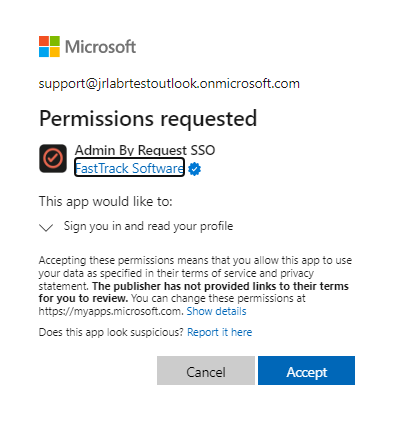Click the 'This app would like to:' label
This screenshot has height=423, width=393.
pyautogui.click(x=106, y=202)
